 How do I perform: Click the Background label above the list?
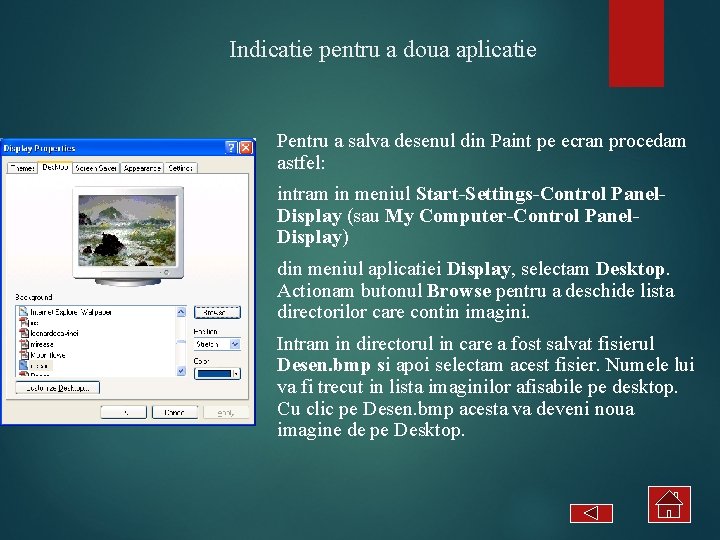pos(34,297)
